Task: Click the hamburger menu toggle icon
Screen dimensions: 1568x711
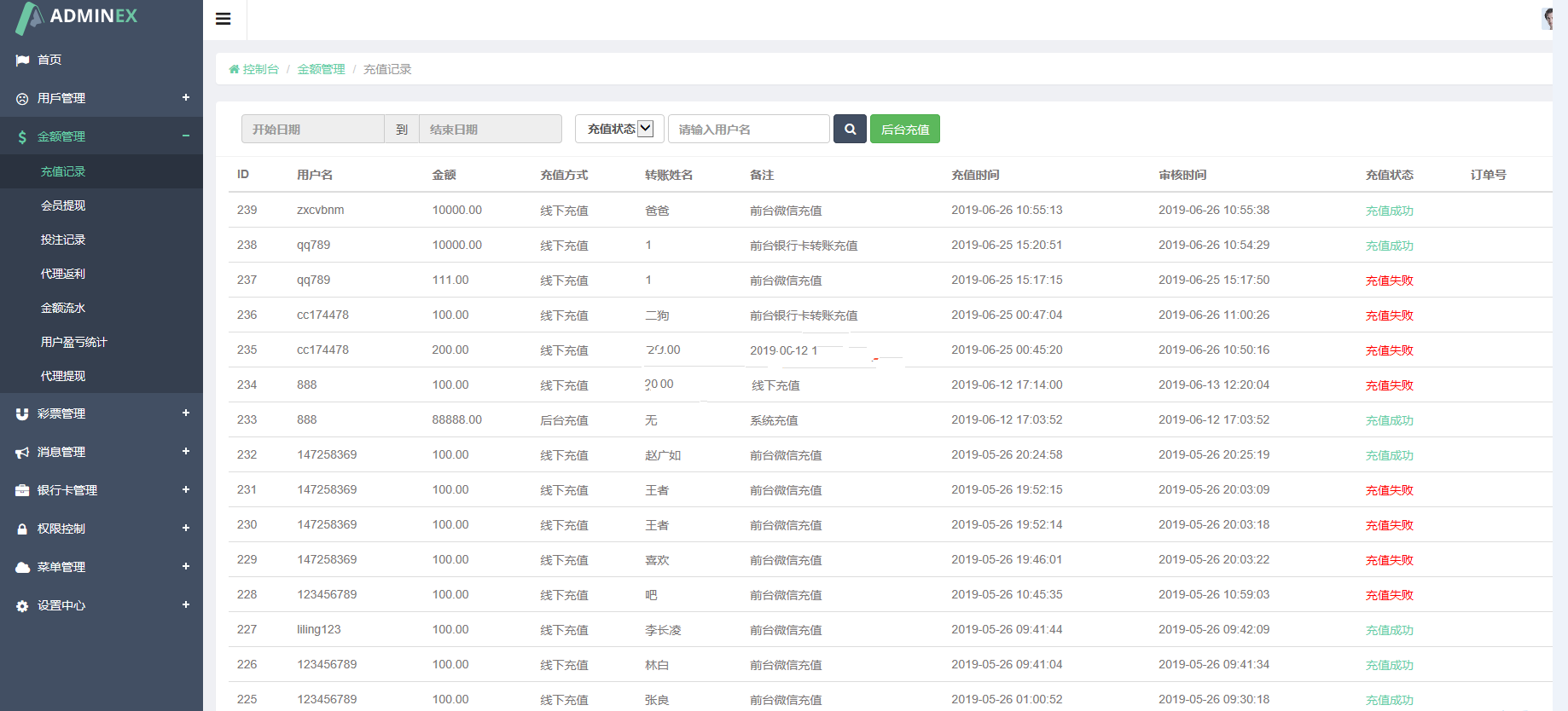Action: (224, 19)
